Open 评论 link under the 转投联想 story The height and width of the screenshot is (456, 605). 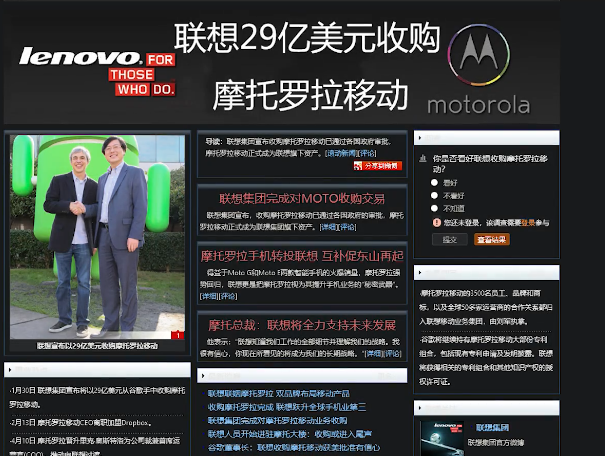[x=228, y=296]
